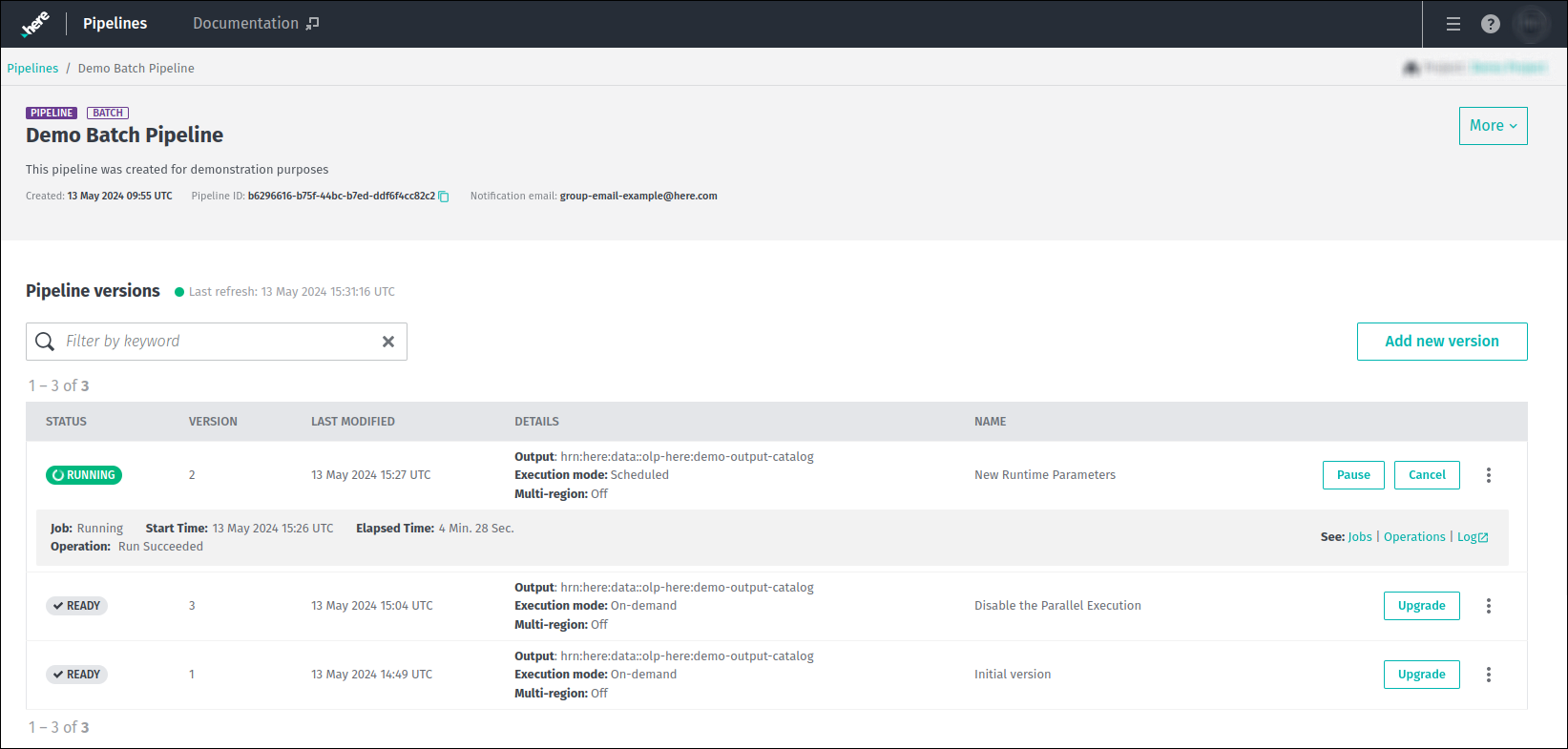Click Elapsed Time 4 Min. 28 Sec.
This screenshot has width=1568, height=749.
[435, 529]
